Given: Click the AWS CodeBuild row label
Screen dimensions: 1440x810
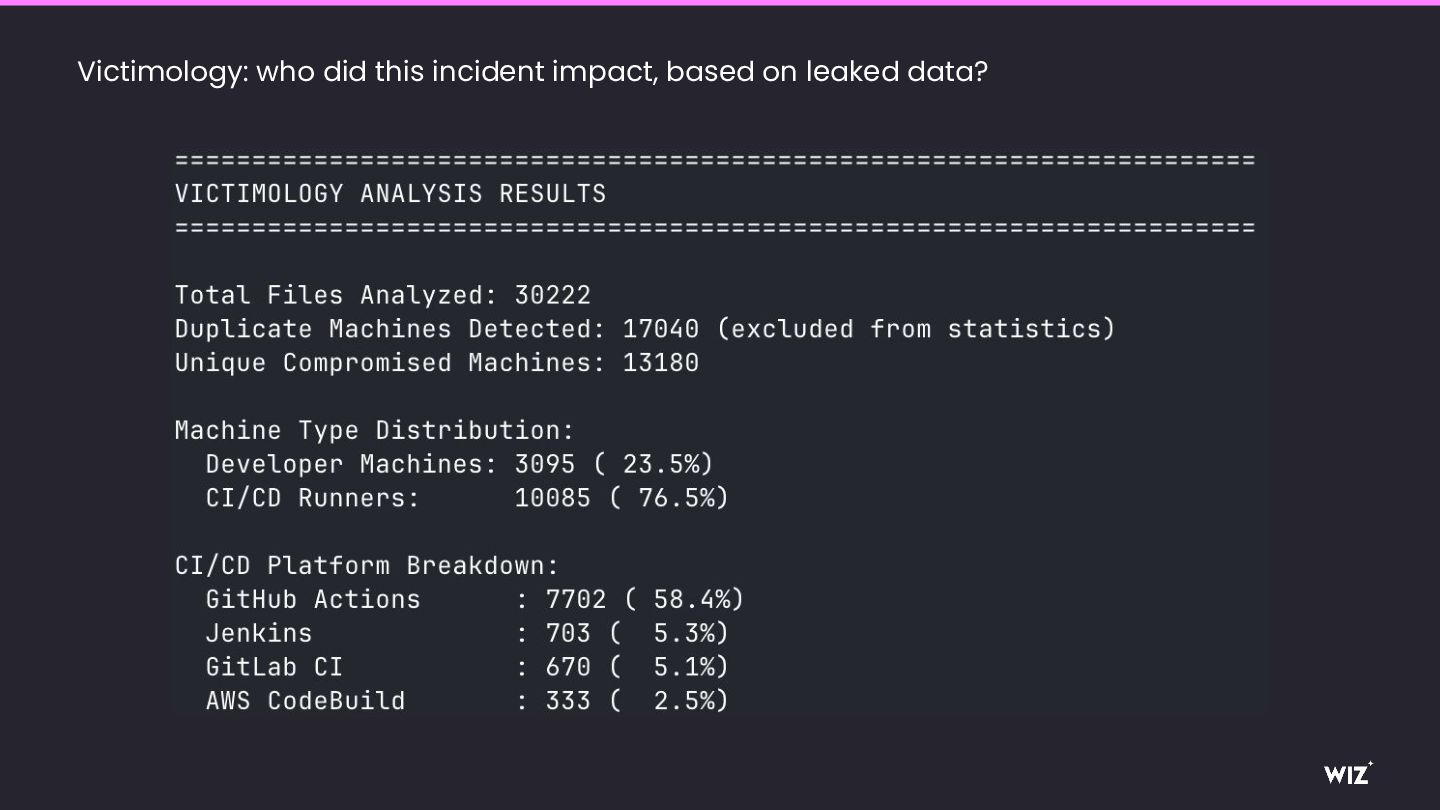Looking at the screenshot, I should (305, 701).
